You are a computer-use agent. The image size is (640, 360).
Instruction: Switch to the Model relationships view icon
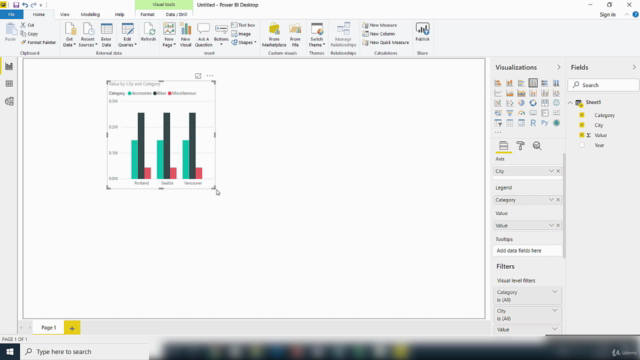coord(9,101)
